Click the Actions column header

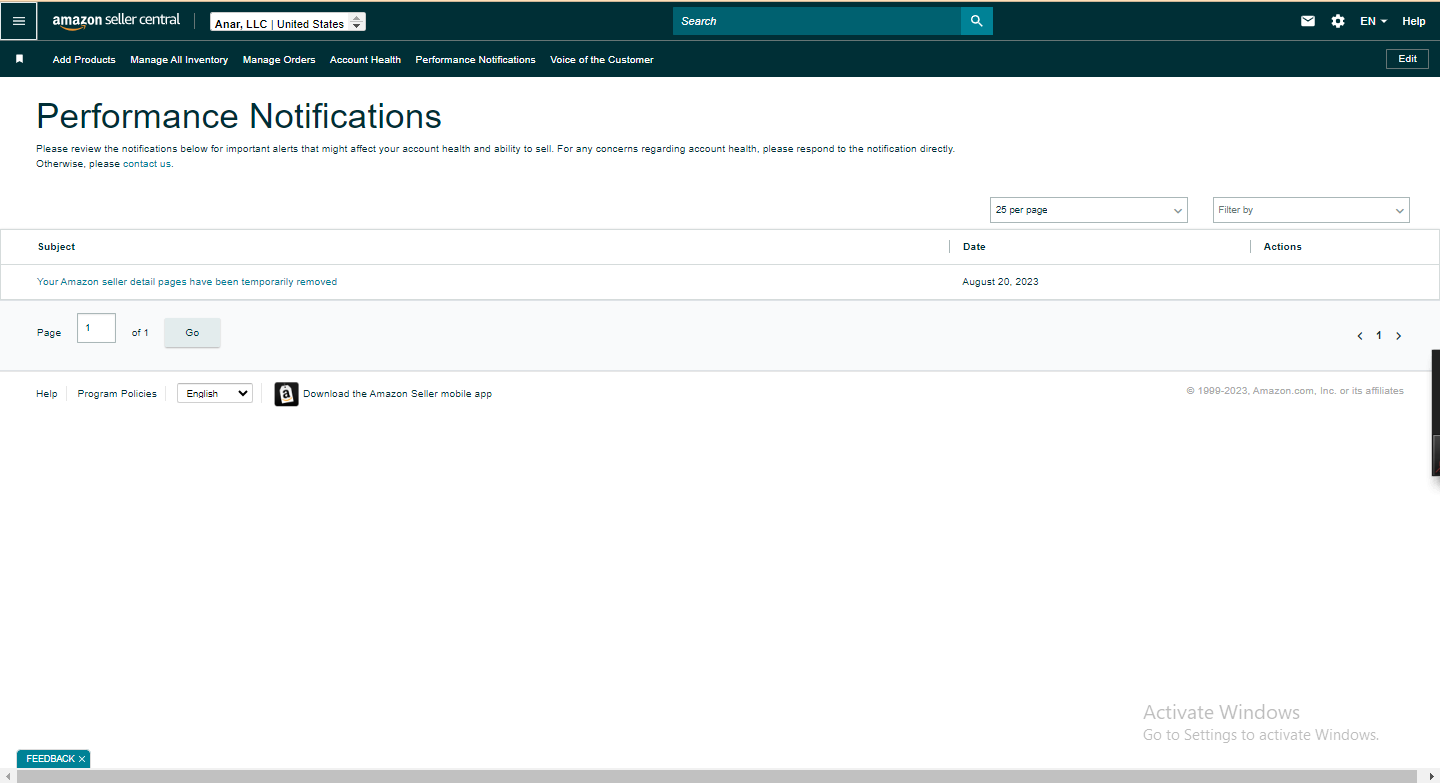1283,247
